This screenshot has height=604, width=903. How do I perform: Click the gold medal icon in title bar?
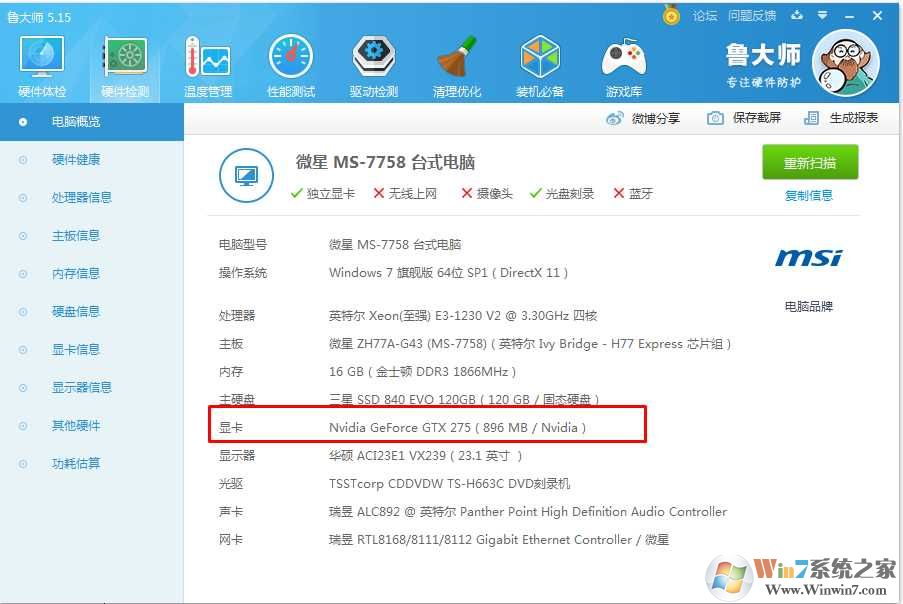[671, 15]
